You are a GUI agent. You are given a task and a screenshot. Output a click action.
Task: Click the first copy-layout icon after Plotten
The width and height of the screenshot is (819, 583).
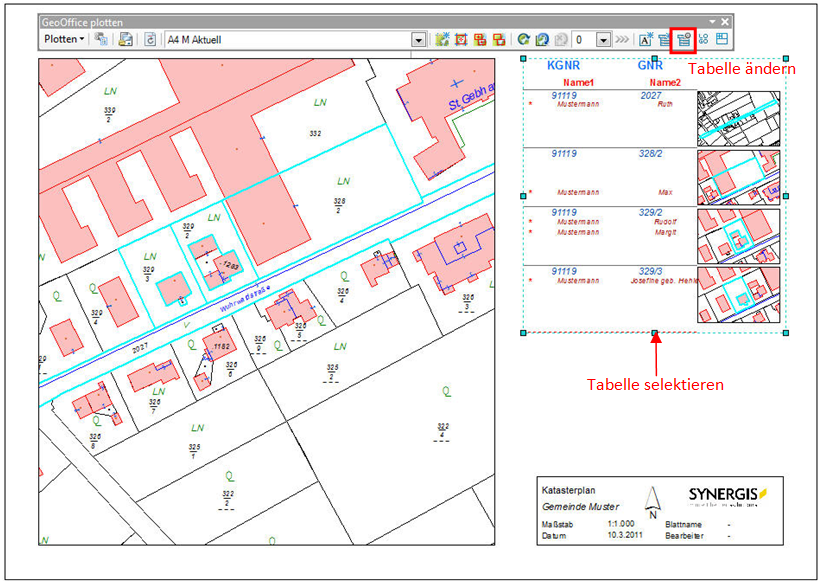pos(101,40)
